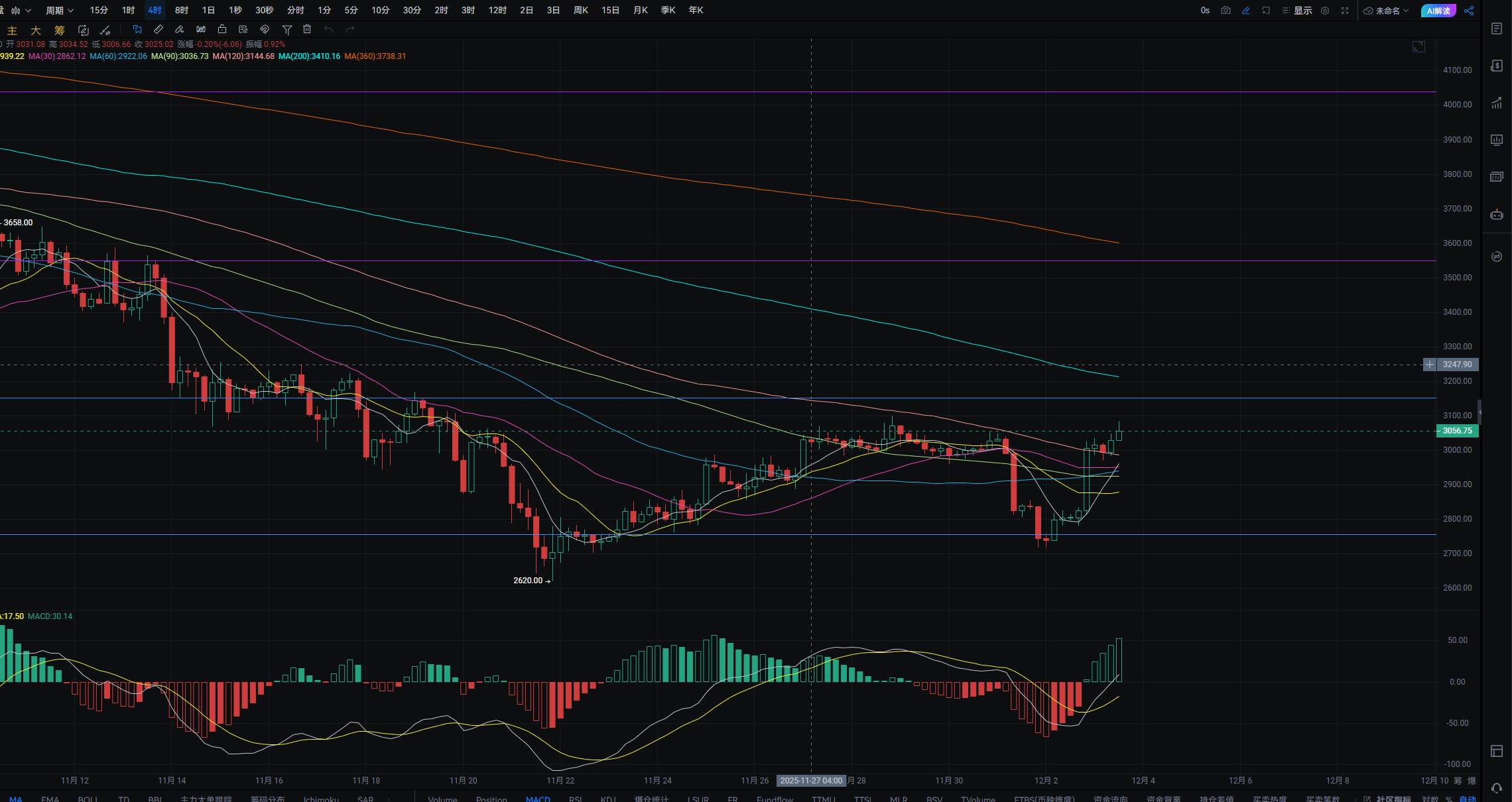Toggle the 主 main indicator button
1512x802 pixels.
(x=12, y=30)
